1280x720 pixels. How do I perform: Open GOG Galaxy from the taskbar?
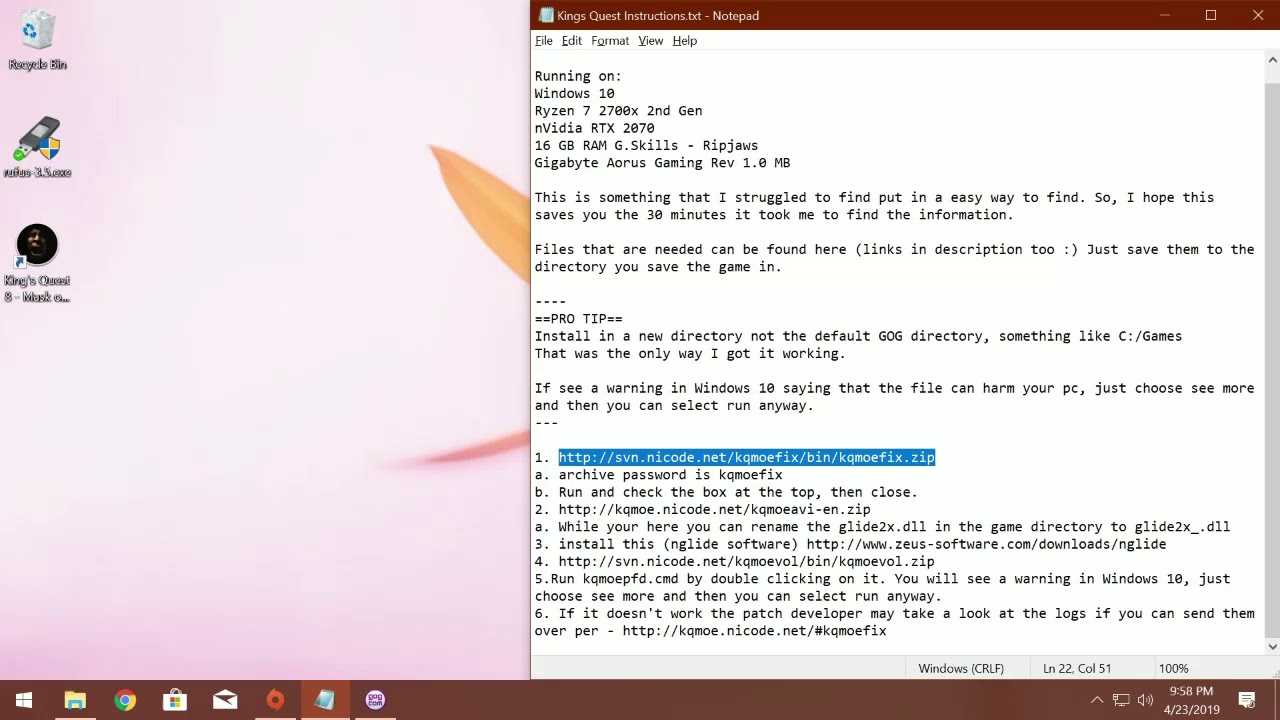click(x=375, y=700)
